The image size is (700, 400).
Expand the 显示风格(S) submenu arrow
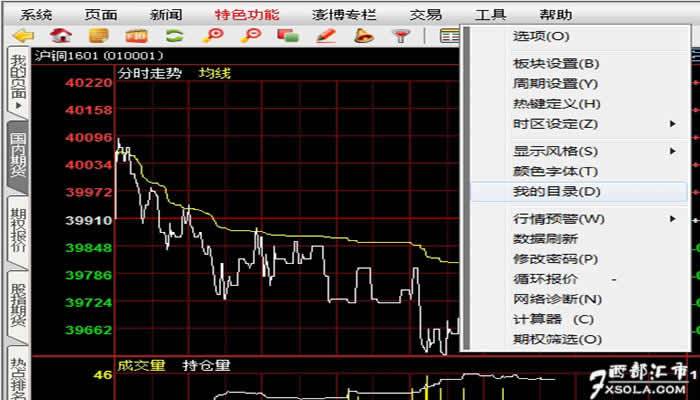point(673,151)
